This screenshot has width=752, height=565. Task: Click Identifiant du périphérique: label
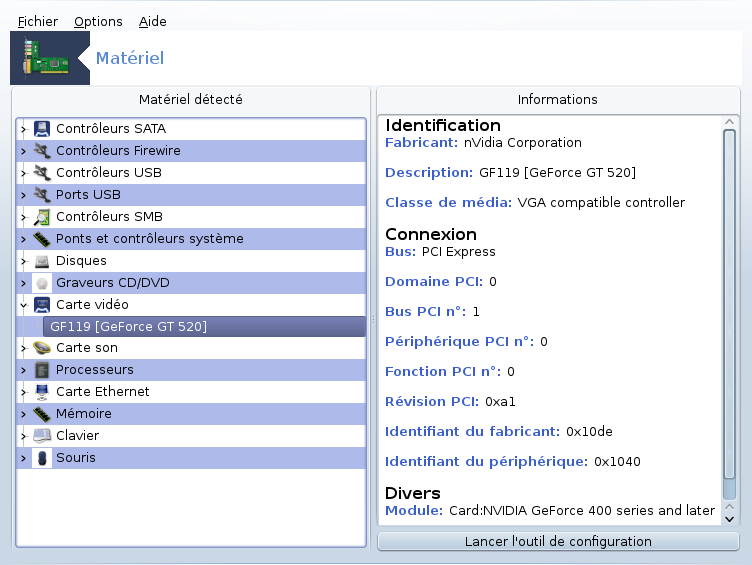(x=486, y=462)
